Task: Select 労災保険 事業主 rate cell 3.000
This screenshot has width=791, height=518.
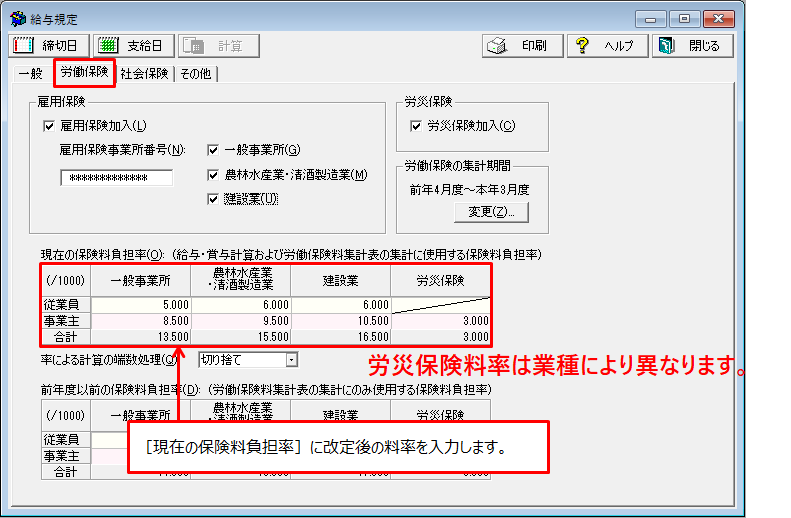Action: (x=440, y=321)
